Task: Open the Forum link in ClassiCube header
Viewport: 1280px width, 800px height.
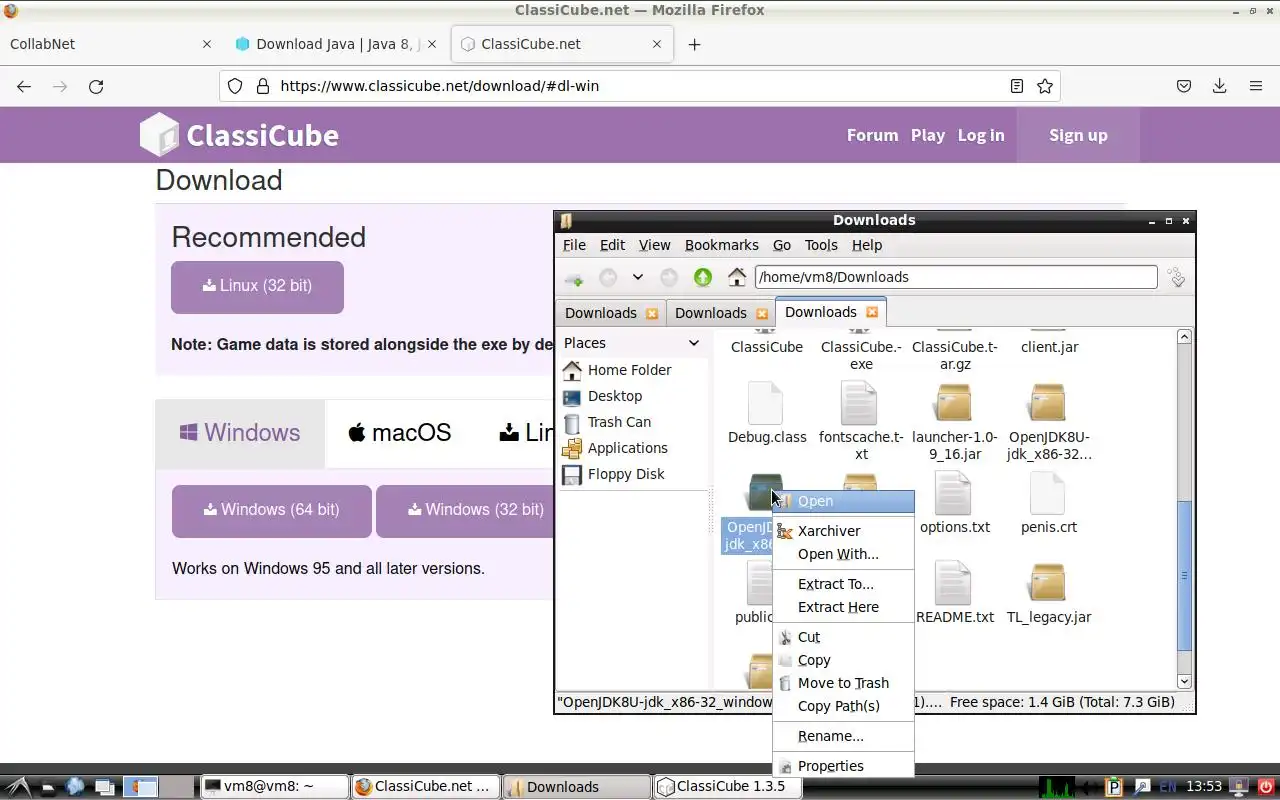Action: [872, 135]
